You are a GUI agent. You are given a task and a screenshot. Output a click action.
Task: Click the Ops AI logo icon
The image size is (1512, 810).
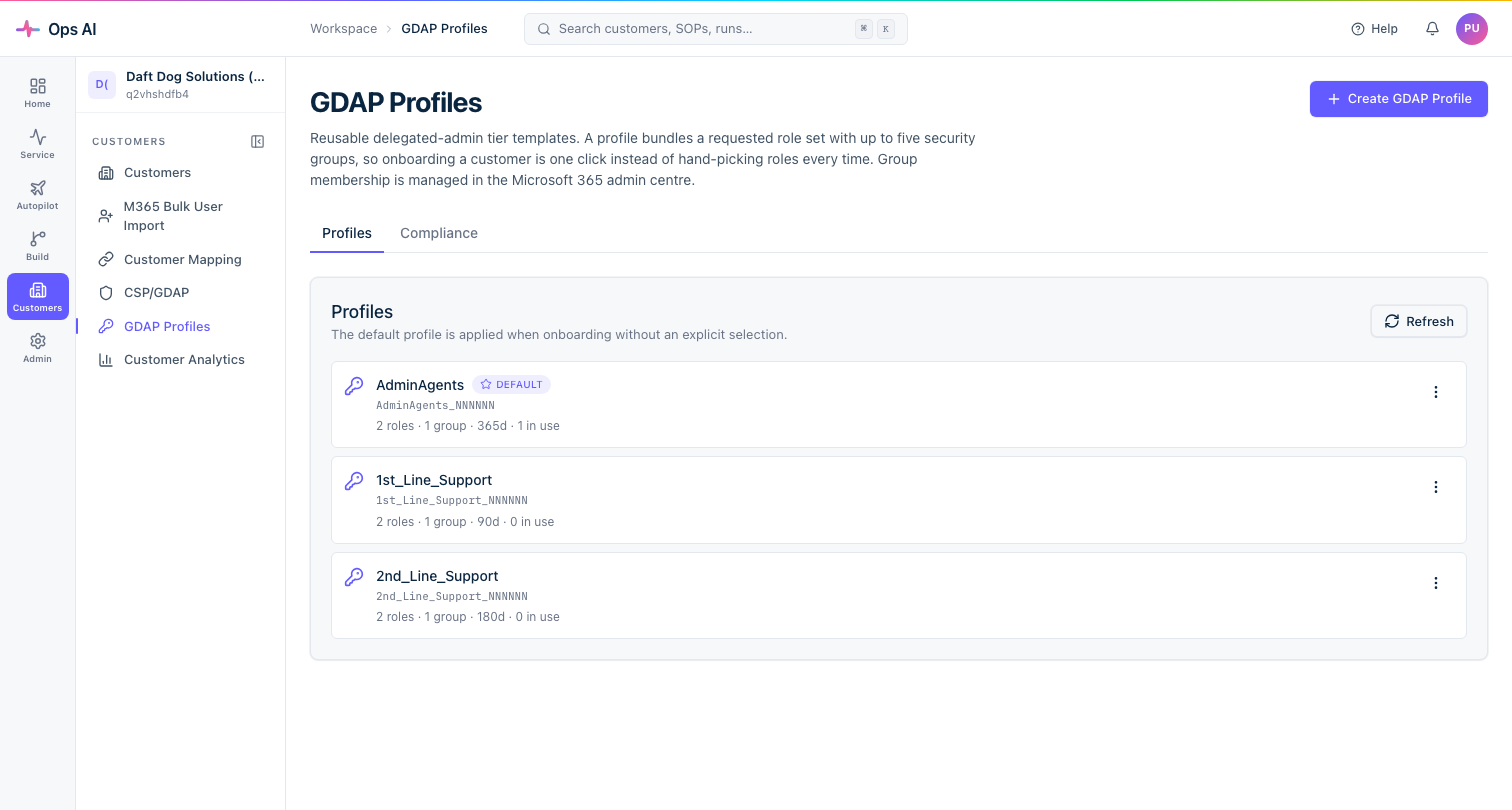point(28,29)
